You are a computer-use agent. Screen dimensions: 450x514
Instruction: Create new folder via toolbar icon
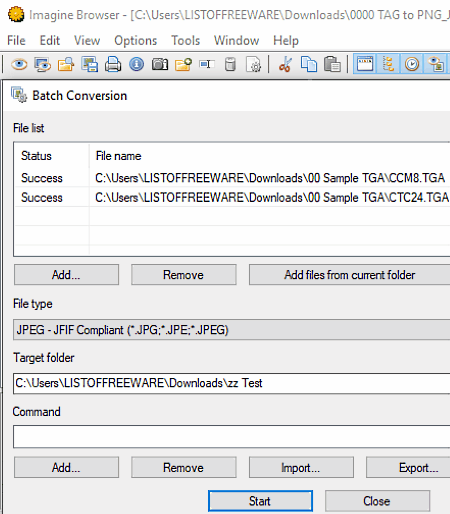tap(183, 64)
